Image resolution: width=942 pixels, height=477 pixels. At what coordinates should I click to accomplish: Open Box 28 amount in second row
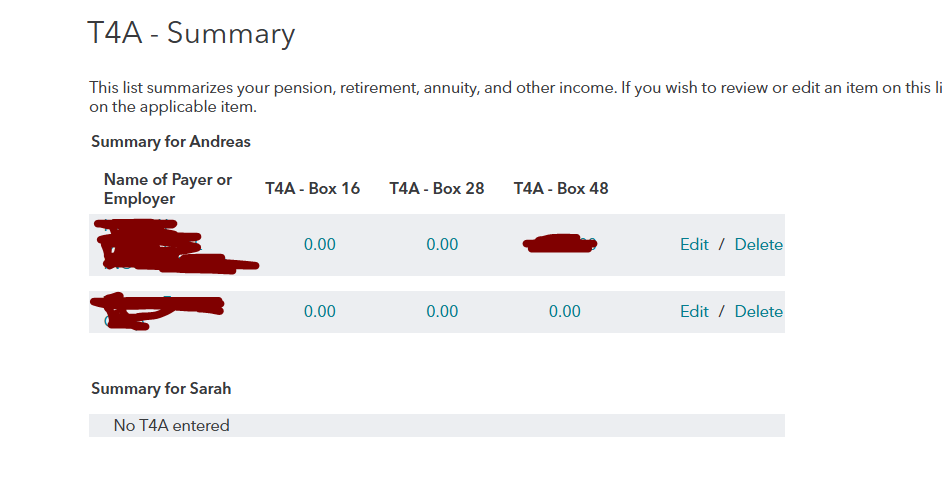(x=442, y=311)
